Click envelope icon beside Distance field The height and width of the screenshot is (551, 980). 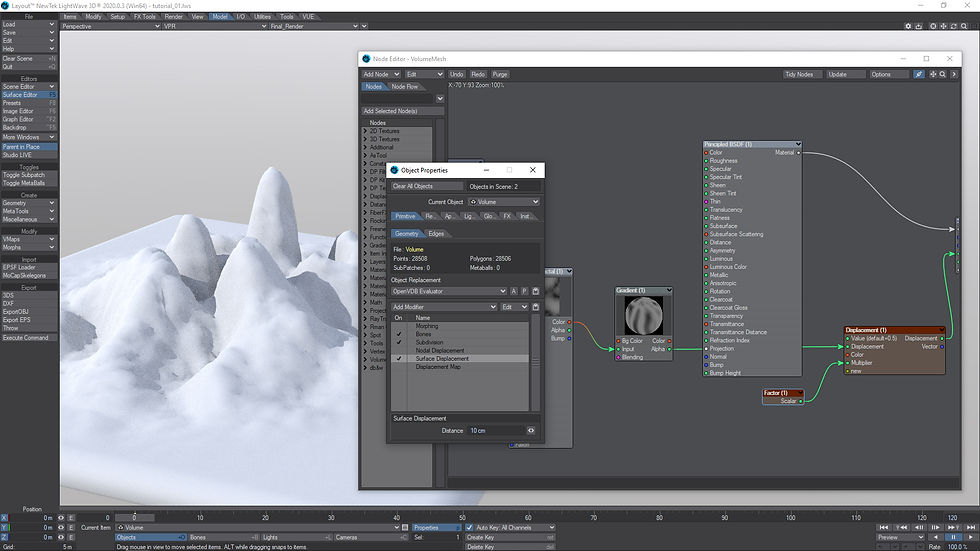(531, 430)
